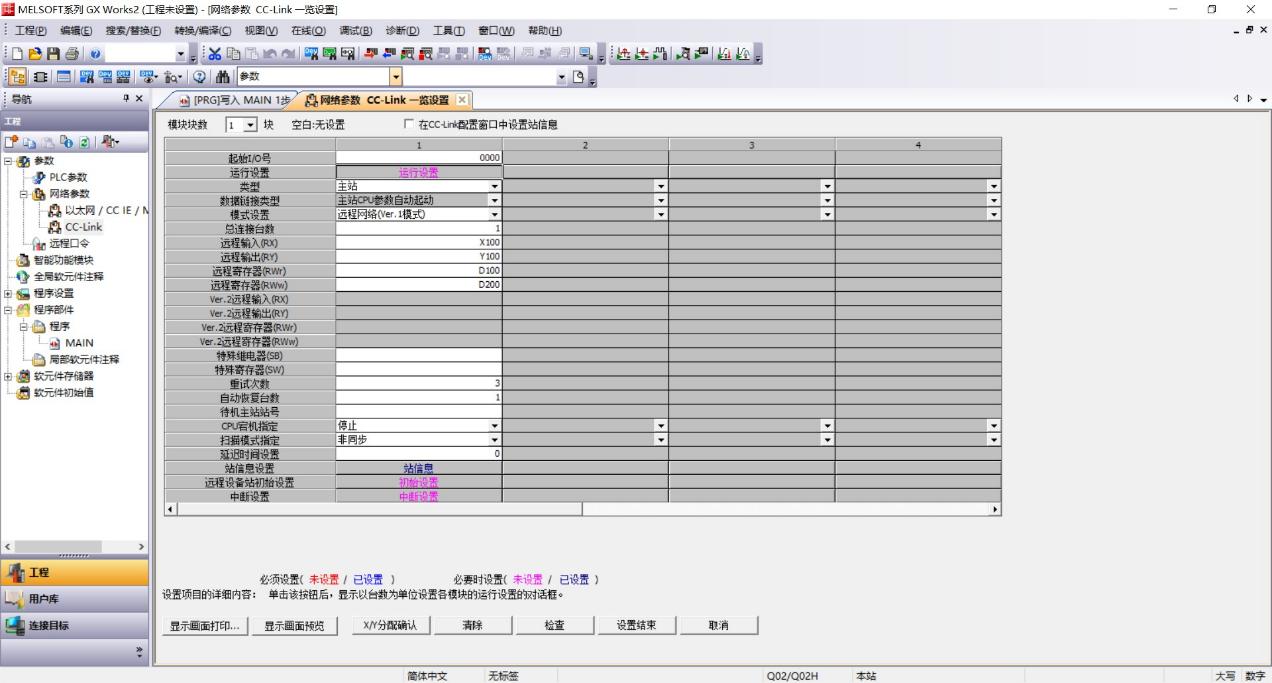1272x683 pixels.
Task: Click the magenta 运行设置 cell
Action: [x=419, y=172]
